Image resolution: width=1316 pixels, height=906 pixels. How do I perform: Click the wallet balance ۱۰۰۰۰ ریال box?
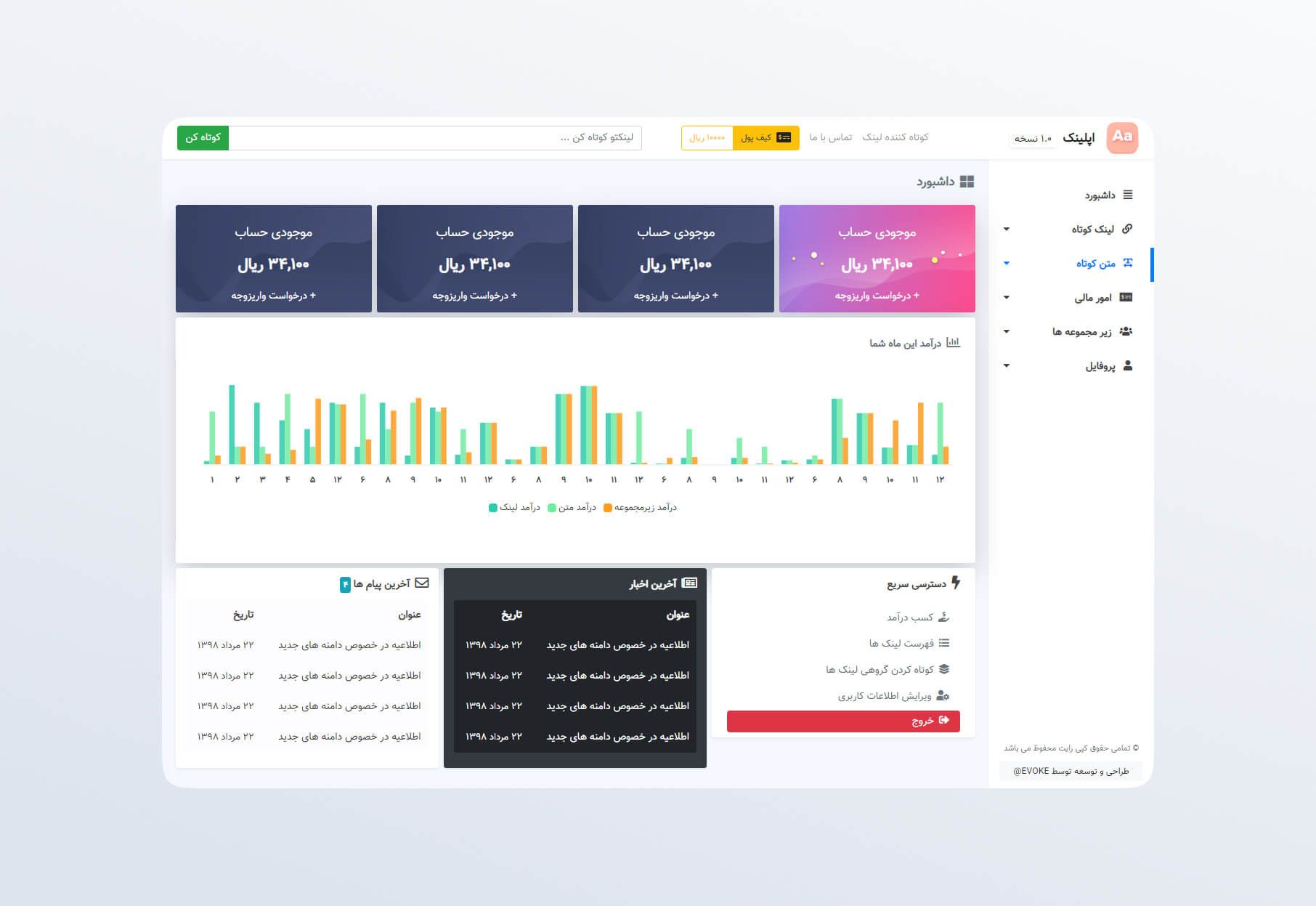click(x=707, y=137)
